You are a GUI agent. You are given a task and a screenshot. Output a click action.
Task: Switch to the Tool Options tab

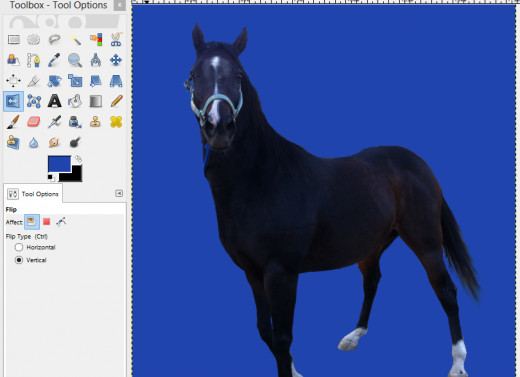tap(33, 194)
